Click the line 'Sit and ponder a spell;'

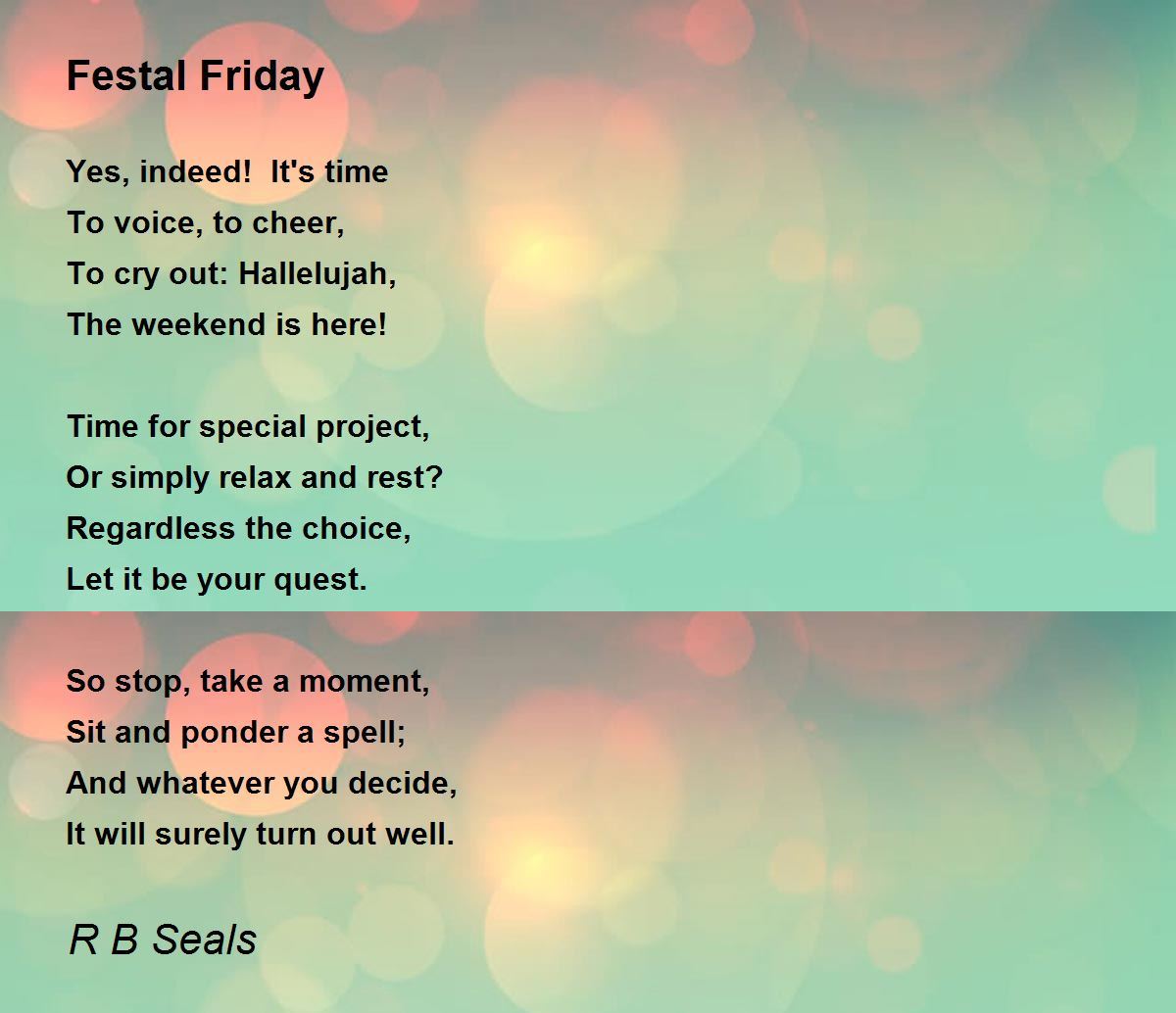236,733
